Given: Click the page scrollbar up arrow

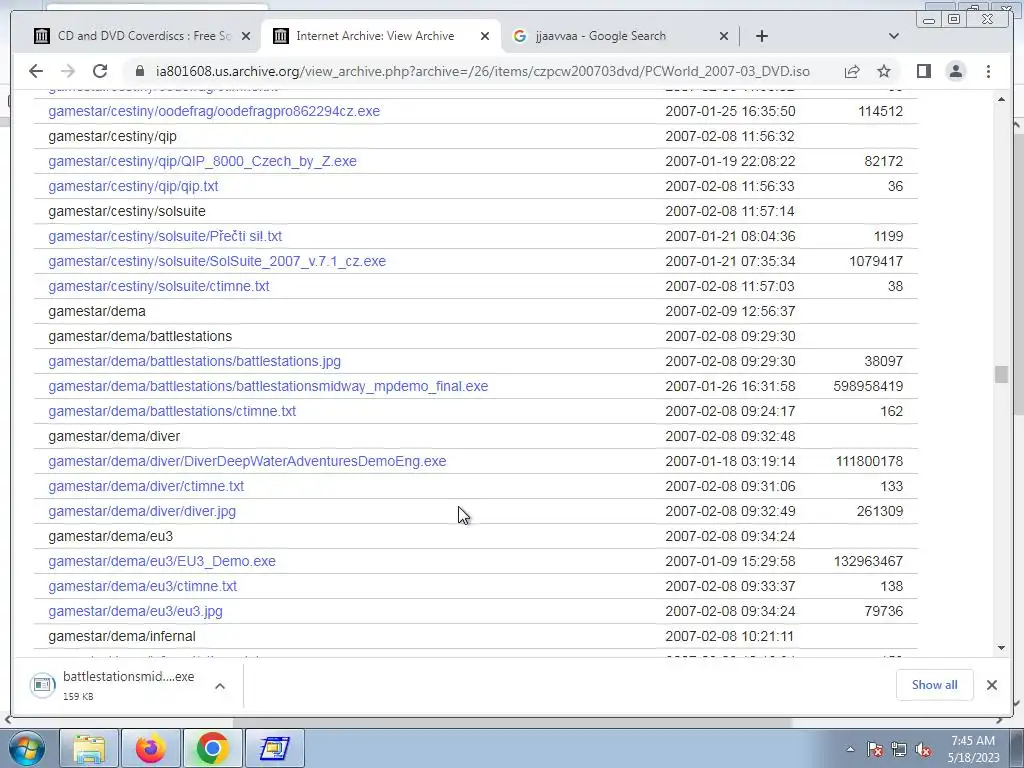Looking at the screenshot, I should tap(1002, 99).
